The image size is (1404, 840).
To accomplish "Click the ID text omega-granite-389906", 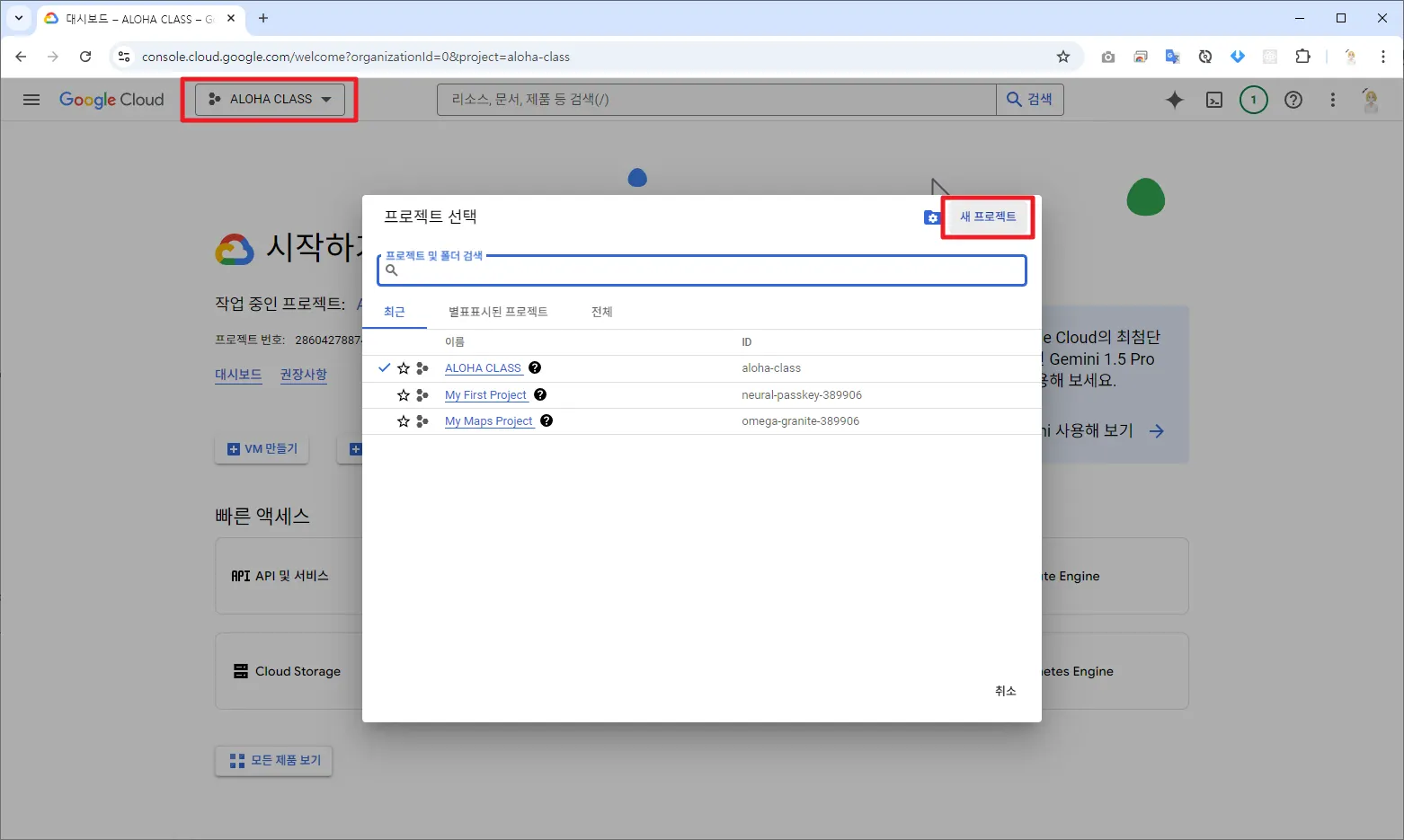I will click(801, 421).
